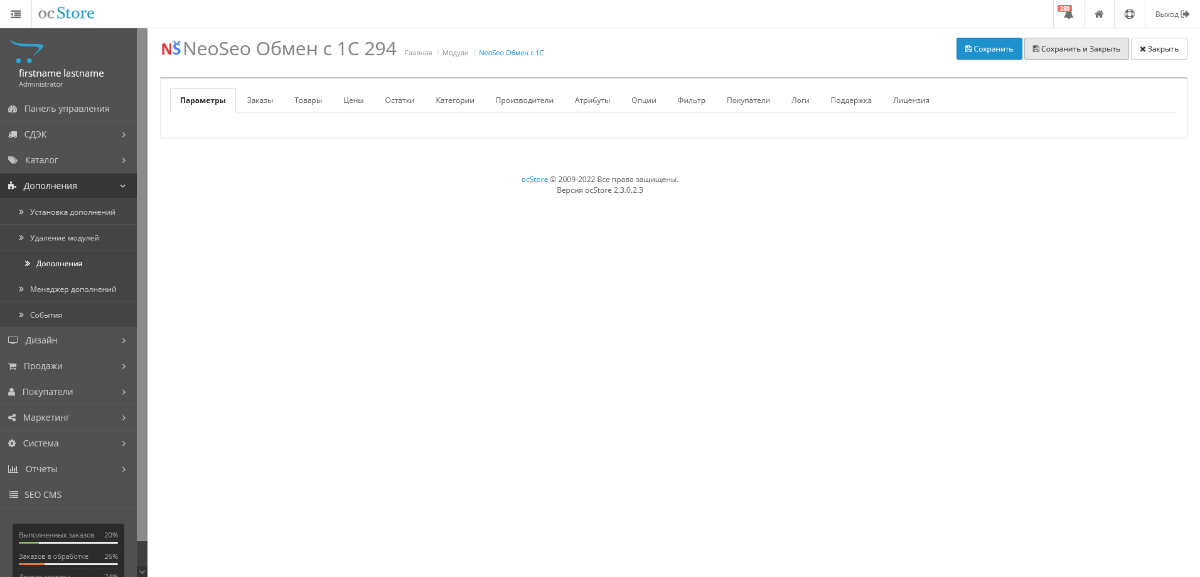Image resolution: width=1200 pixels, height=577 pixels.
Task: Collapse the expanded Дополнения parent menu
Action: pyautogui.click(x=68, y=186)
